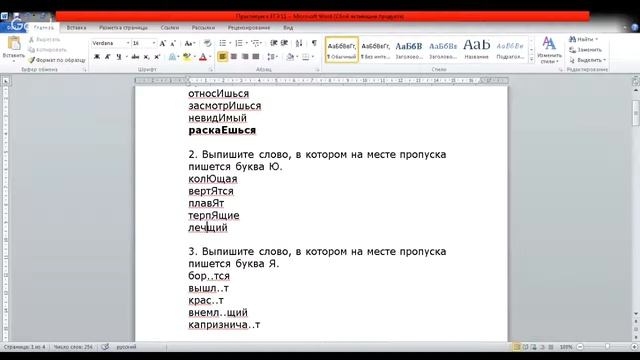Click the spell check icon in status bar
The height and width of the screenshot is (360, 640).
point(105,347)
